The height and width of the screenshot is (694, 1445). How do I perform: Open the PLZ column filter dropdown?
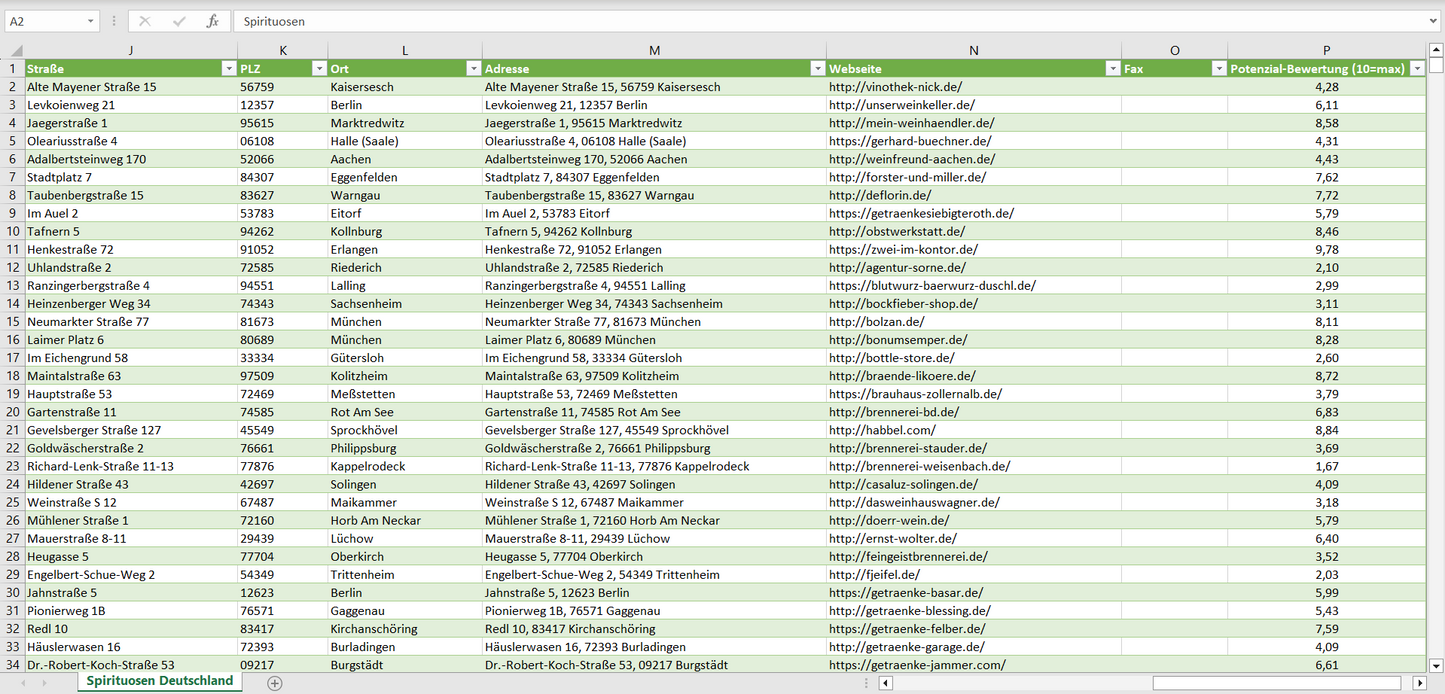pos(319,69)
